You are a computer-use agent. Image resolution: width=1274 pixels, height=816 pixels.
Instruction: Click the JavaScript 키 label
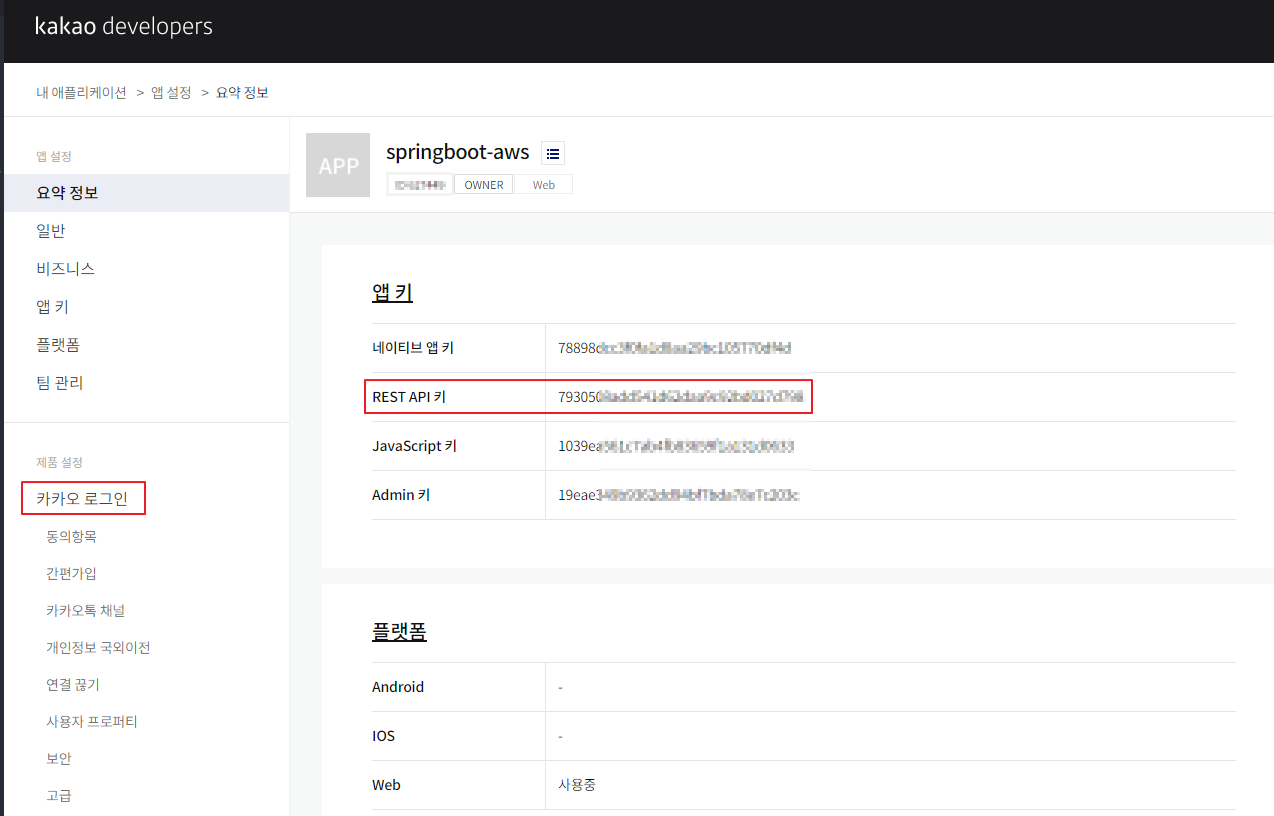(x=414, y=446)
